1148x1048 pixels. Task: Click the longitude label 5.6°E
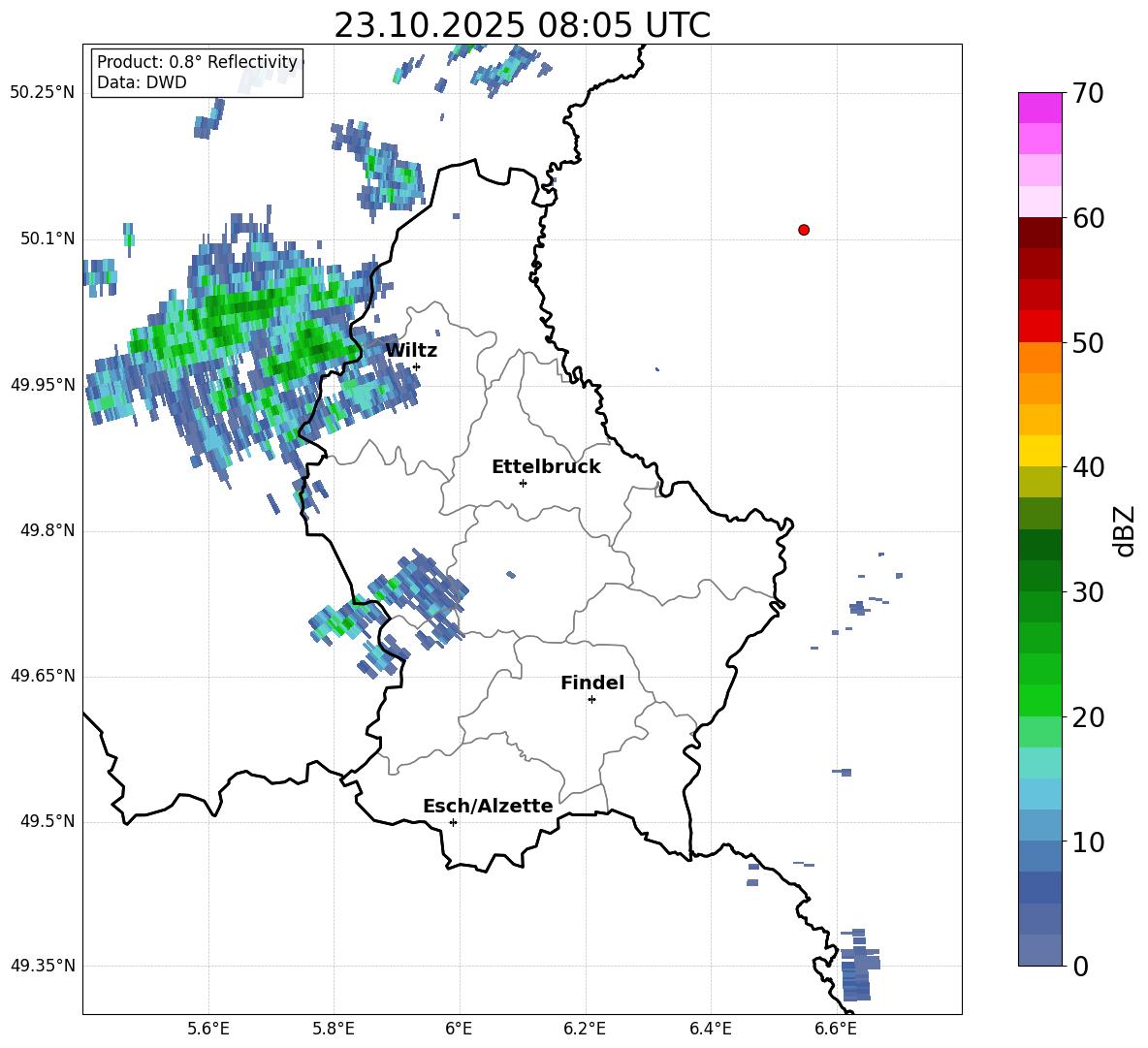207,1029
